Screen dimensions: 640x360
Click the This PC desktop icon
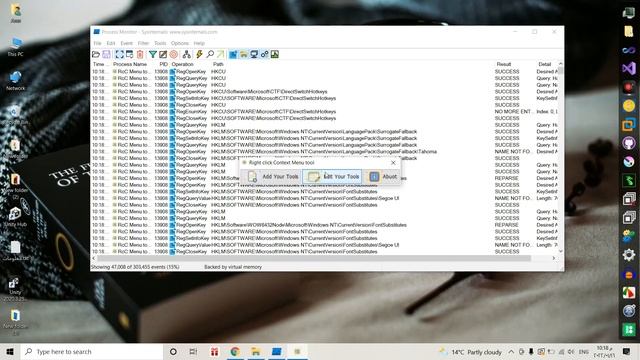click(16, 47)
